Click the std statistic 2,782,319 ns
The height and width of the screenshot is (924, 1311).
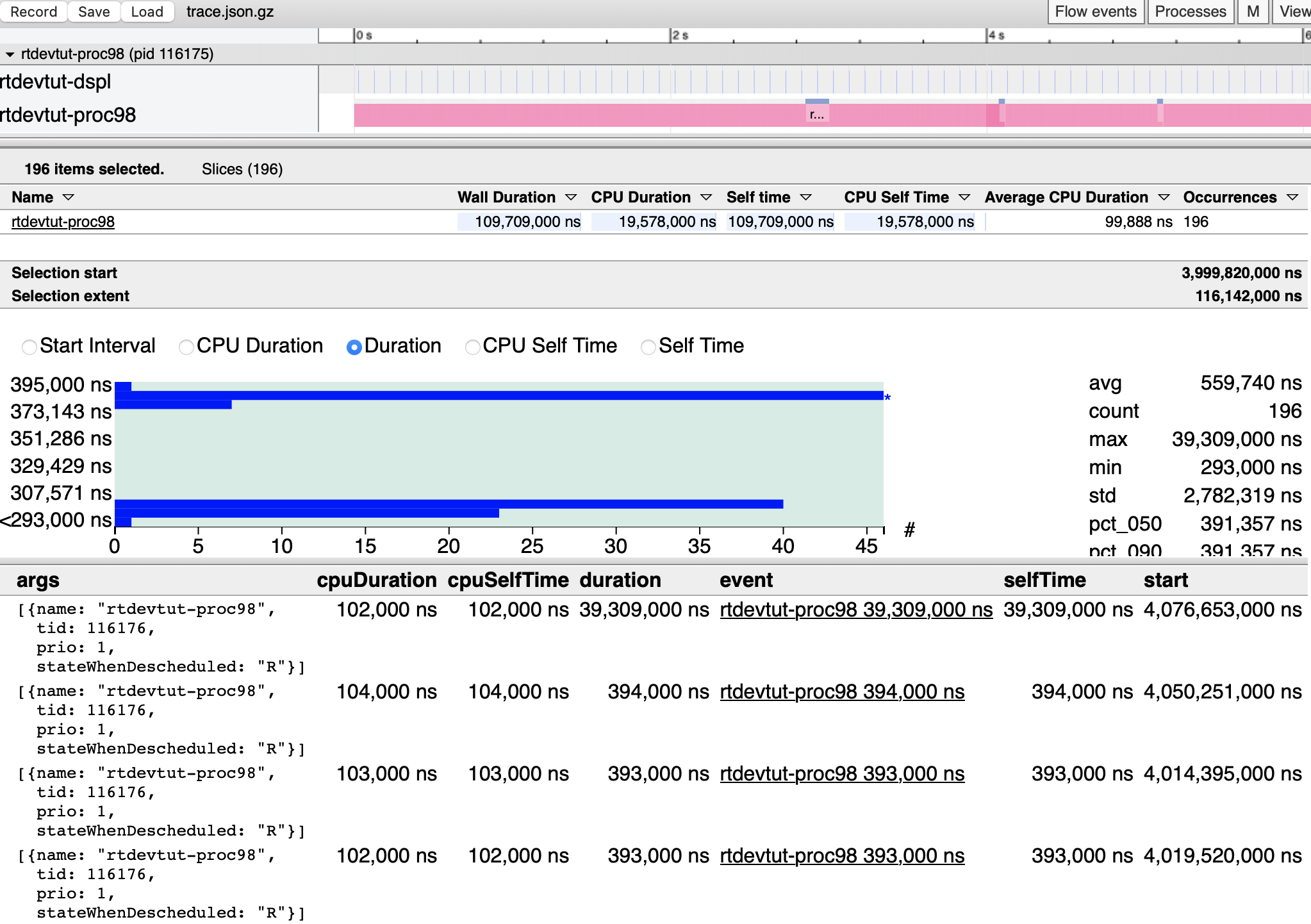click(x=1242, y=495)
